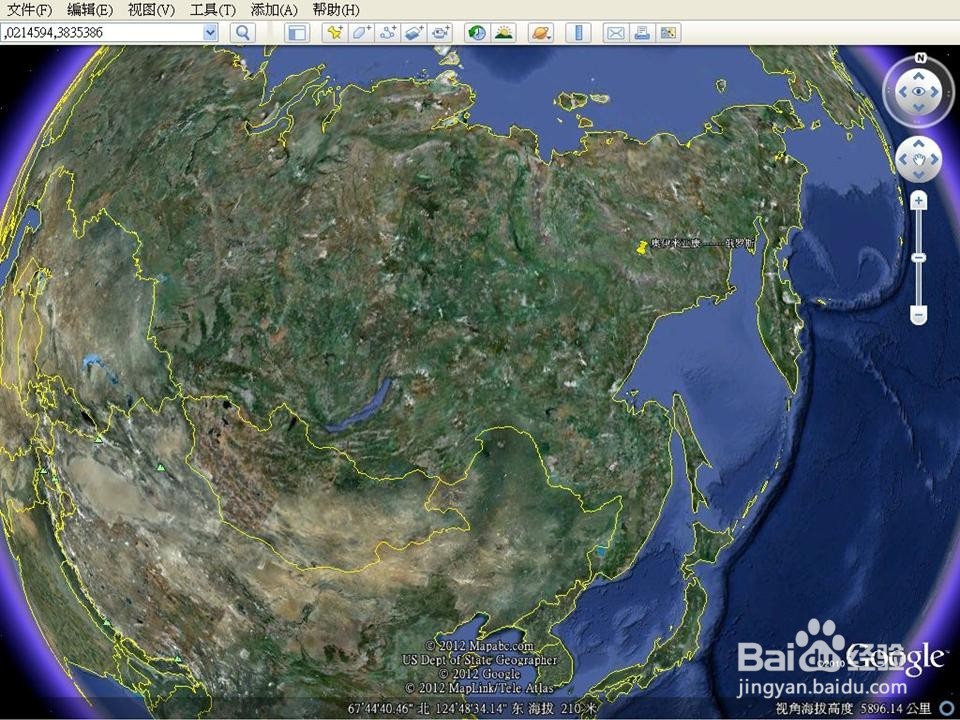
Task: Open the 工具(T) menu
Action: [x=212, y=10]
